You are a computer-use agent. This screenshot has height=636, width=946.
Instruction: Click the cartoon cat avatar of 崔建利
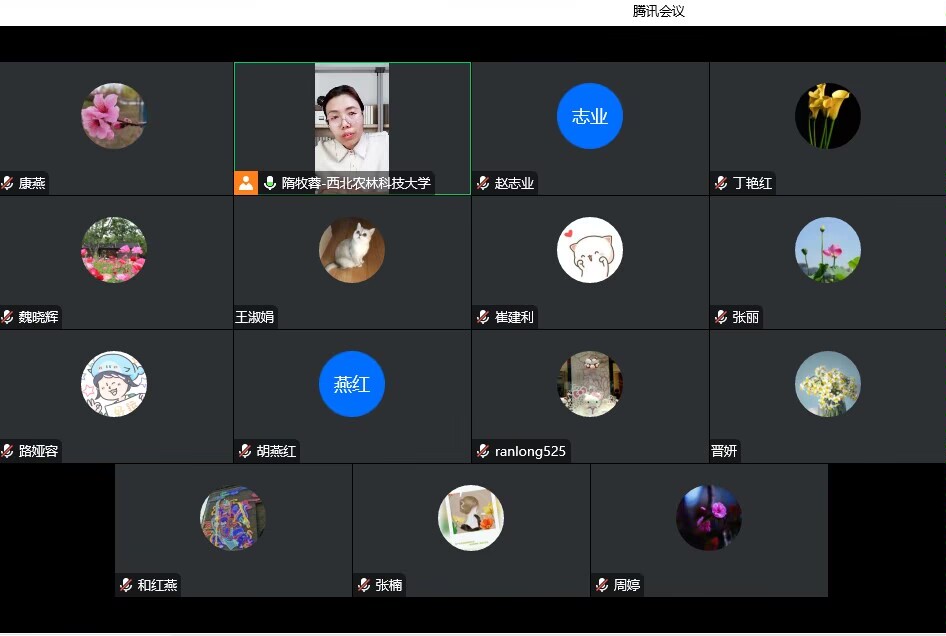click(x=590, y=250)
